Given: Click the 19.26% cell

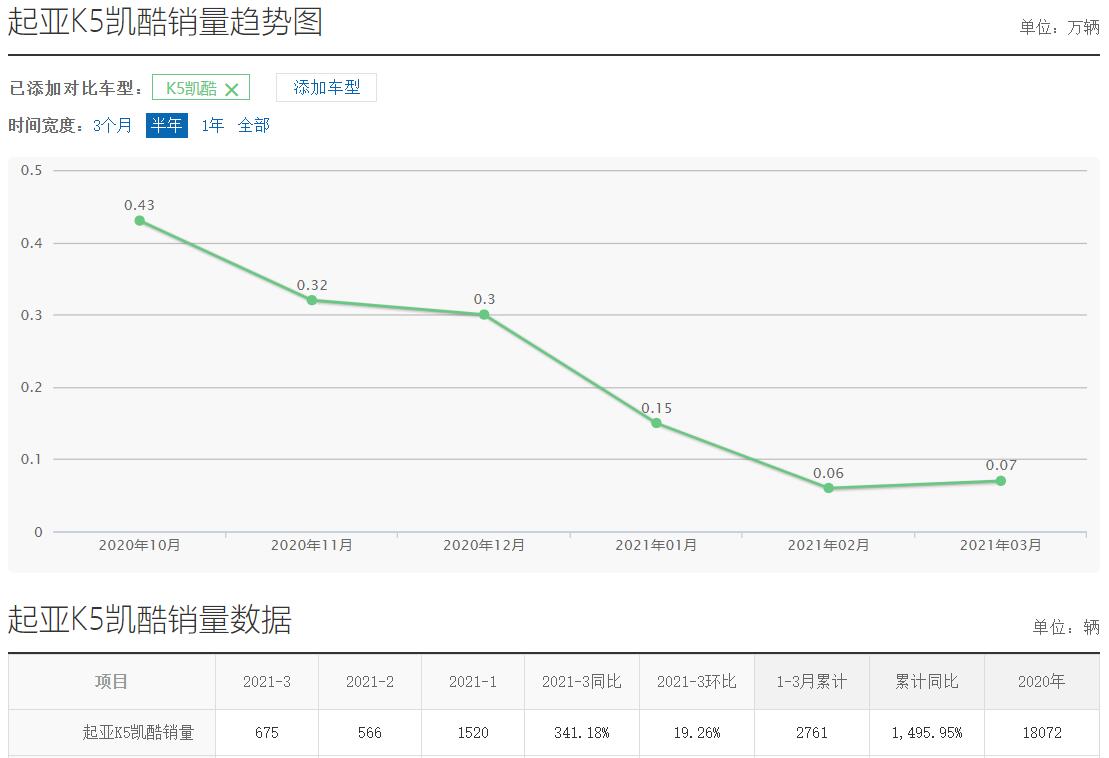Looking at the screenshot, I should [x=697, y=733].
